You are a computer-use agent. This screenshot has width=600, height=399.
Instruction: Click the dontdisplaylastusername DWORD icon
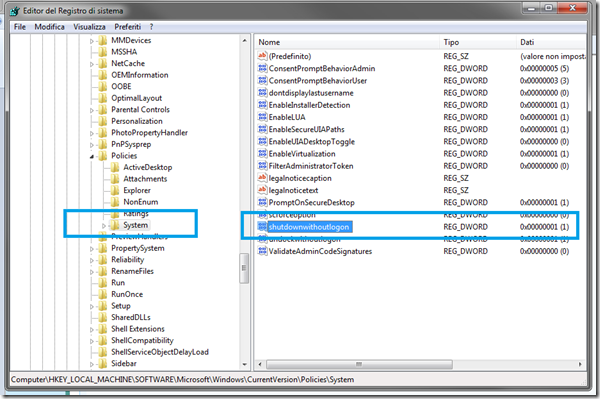[262, 93]
